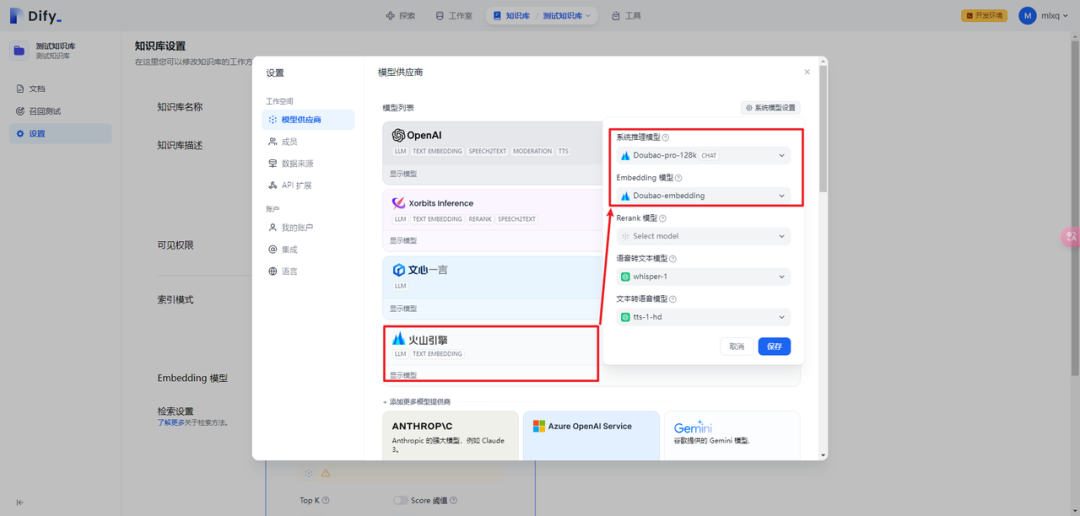Click the OpenAI logo in model list
Viewport: 1080px width, 516px height.
pos(417,135)
